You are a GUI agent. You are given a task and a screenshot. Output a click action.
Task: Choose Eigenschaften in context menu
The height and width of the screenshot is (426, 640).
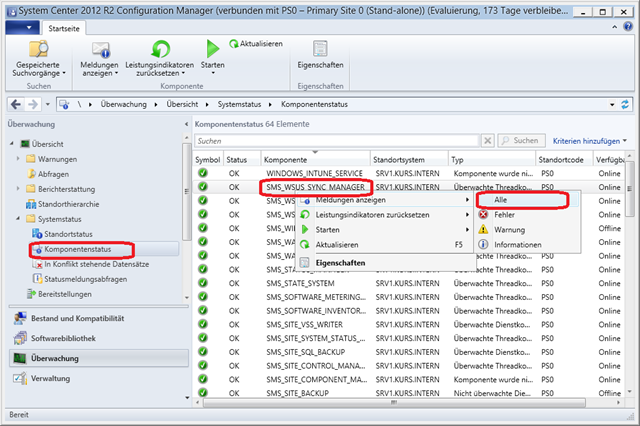pos(385,263)
